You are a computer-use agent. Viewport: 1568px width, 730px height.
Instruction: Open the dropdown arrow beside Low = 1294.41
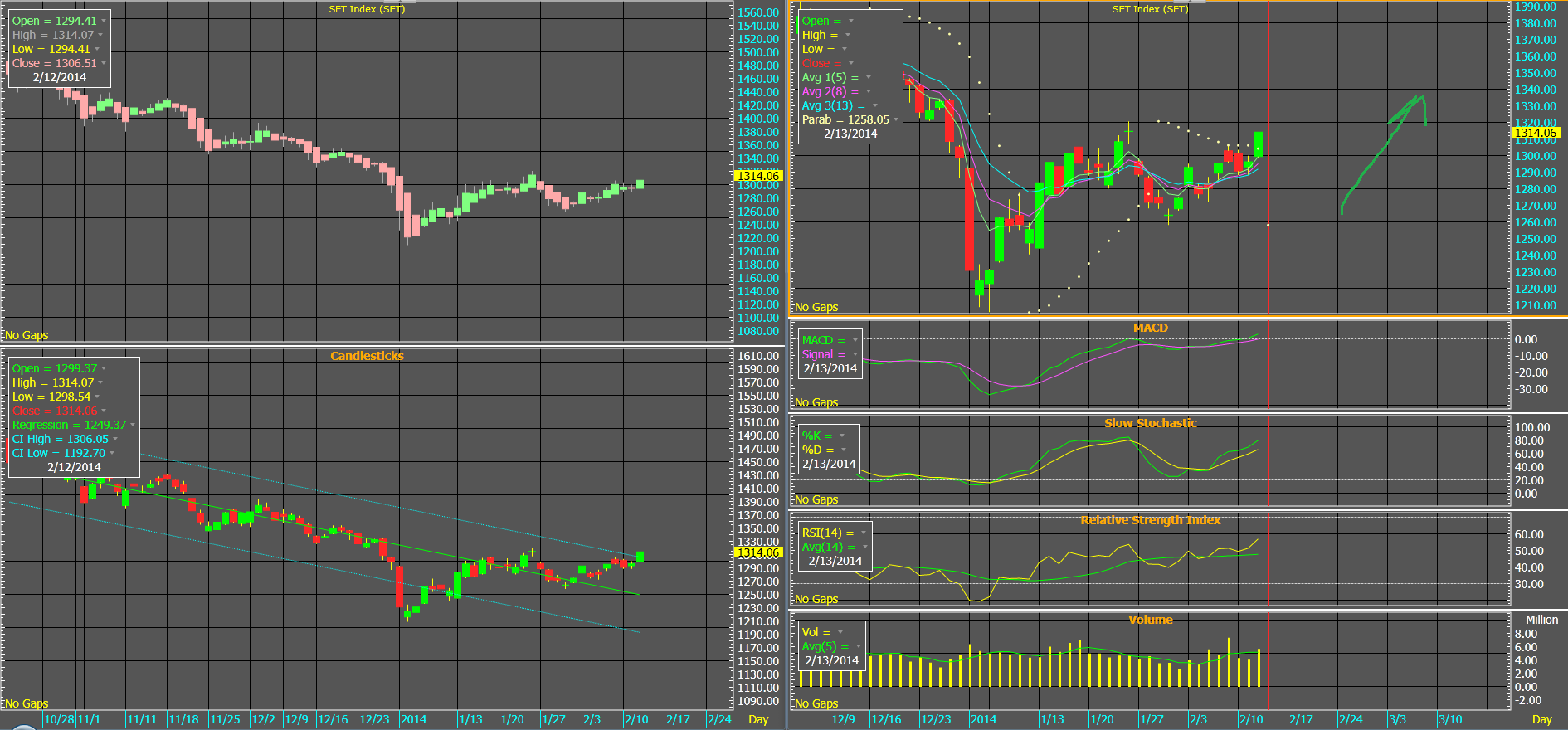click(97, 49)
